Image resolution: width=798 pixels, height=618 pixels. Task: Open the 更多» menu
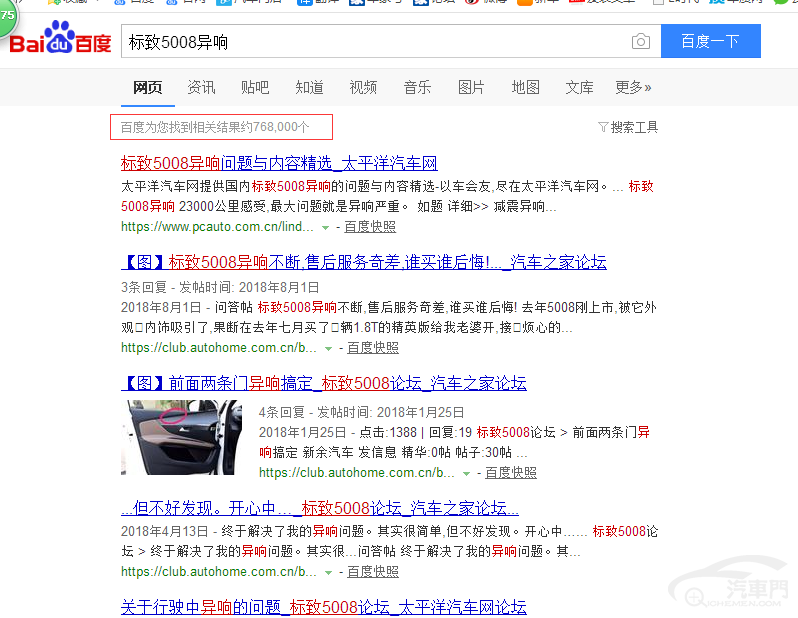coord(633,88)
